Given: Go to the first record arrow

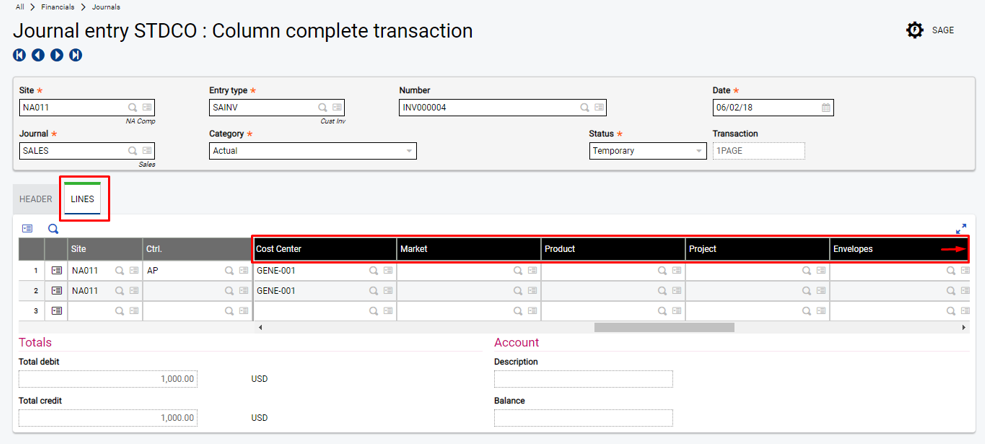Looking at the screenshot, I should (19, 55).
